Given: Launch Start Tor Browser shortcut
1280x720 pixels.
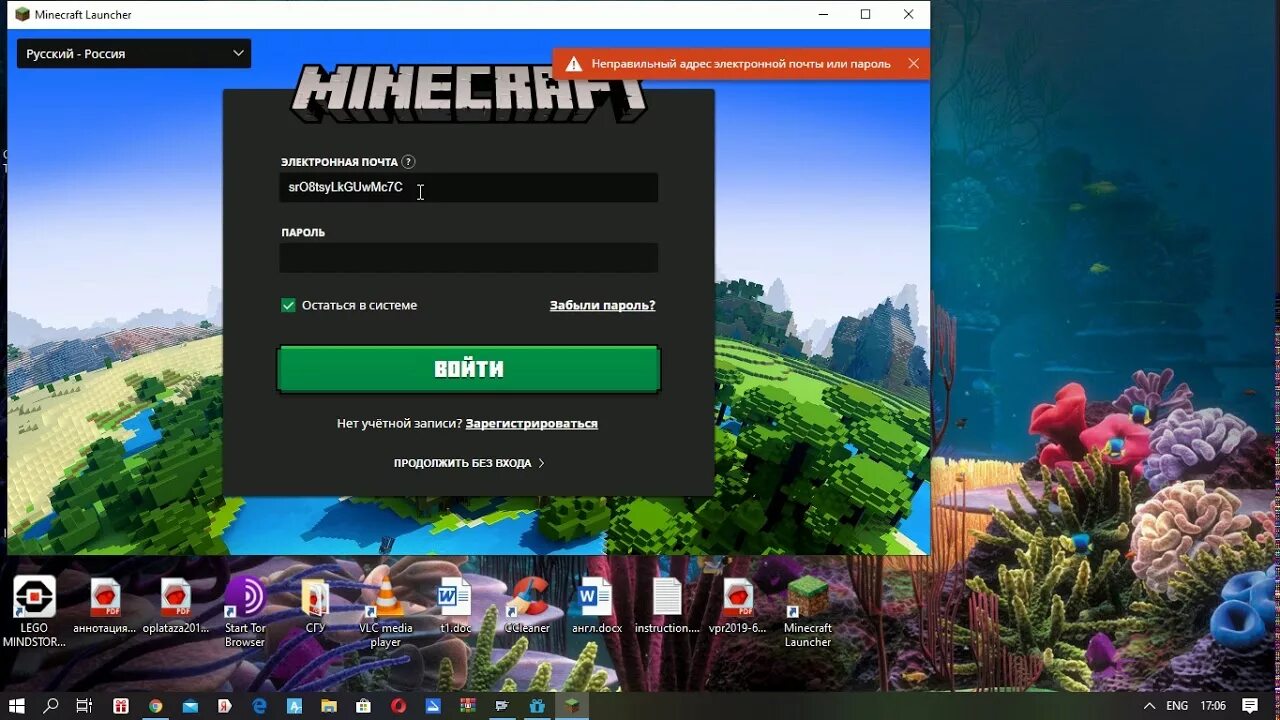Looking at the screenshot, I should click(x=245, y=611).
